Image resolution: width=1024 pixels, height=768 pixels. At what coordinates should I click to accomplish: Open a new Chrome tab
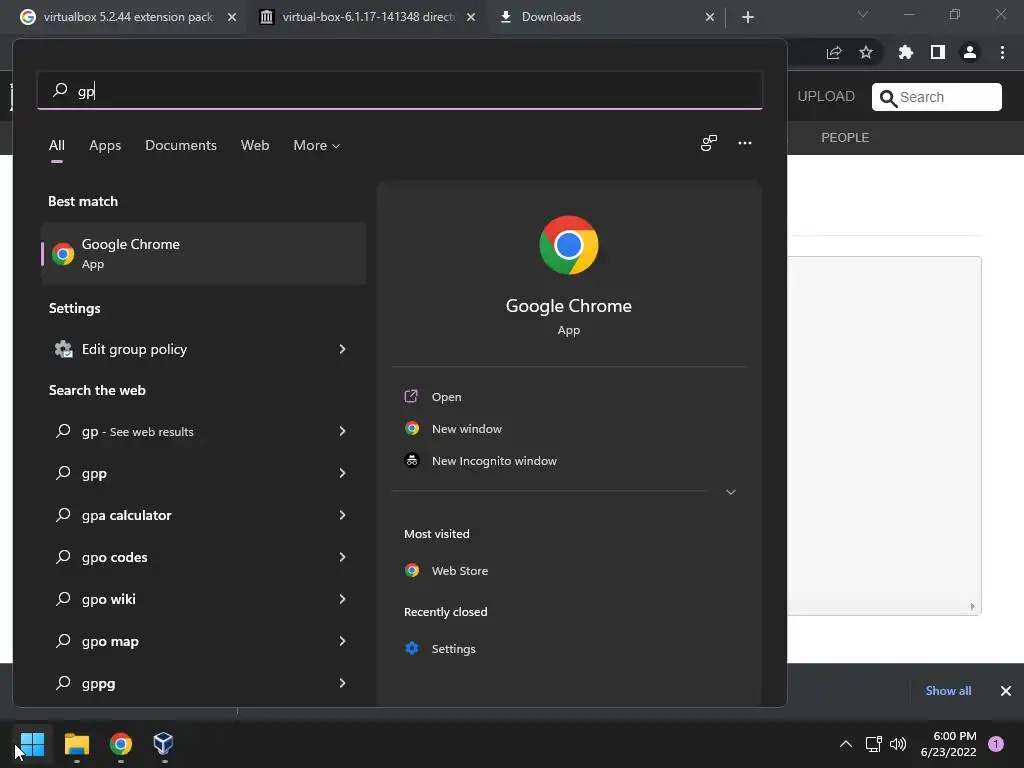(748, 17)
